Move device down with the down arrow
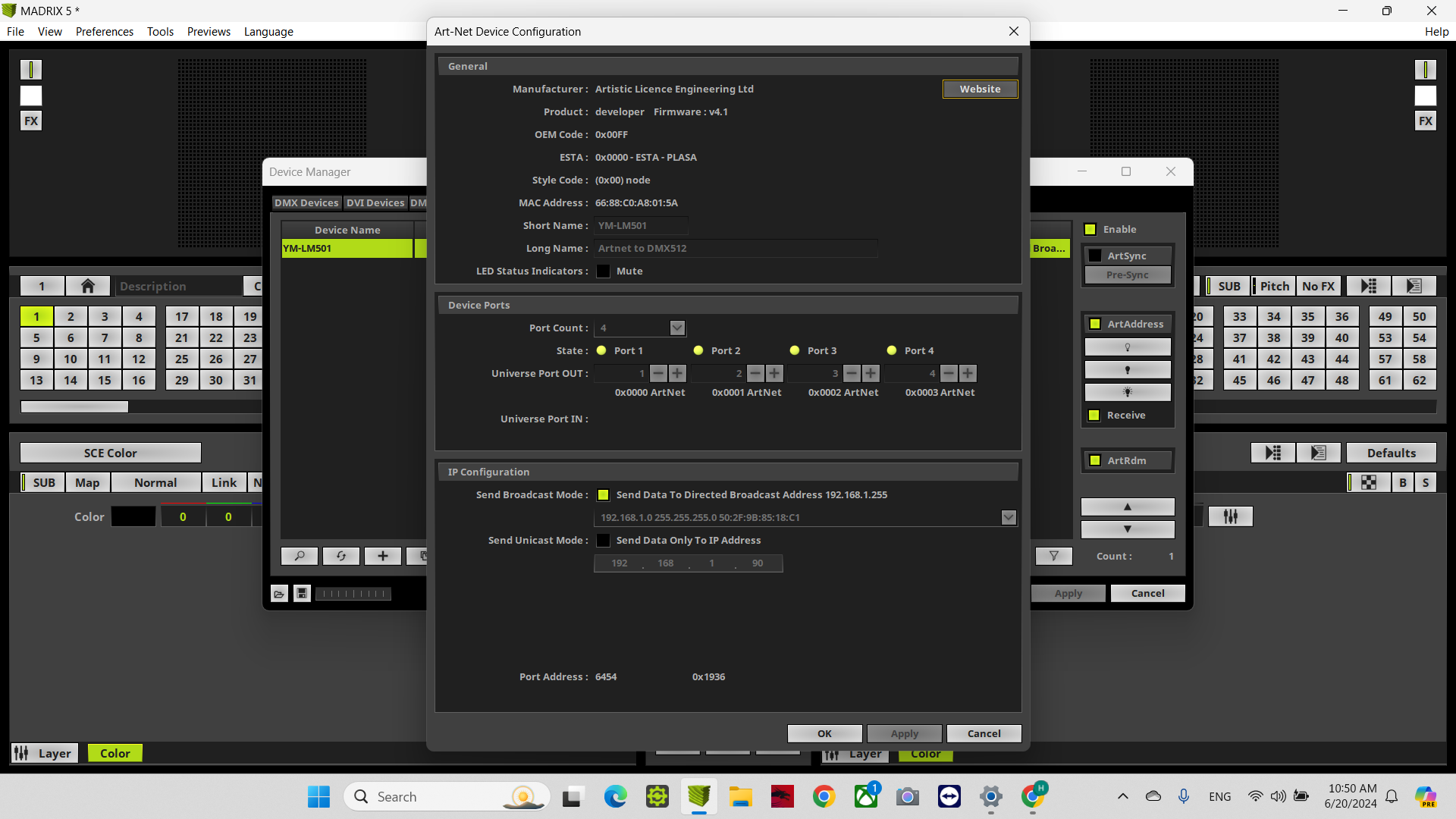Image resolution: width=1456 pixels, height=819 pixels. 1128,529
